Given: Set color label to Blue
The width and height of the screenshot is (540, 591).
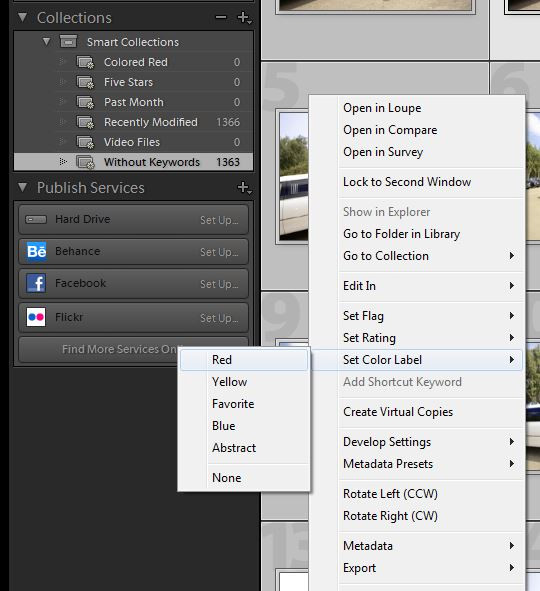Looking at the screenshot, I should coord(244,426).
